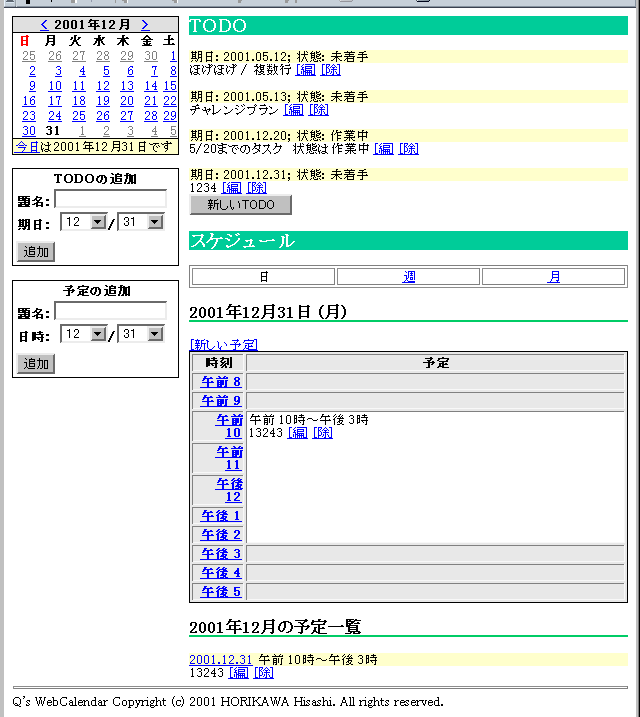Delete 13243 in the monthly schedule list
This screenshot has width=640, height=717.
click(x=264, y=673)
